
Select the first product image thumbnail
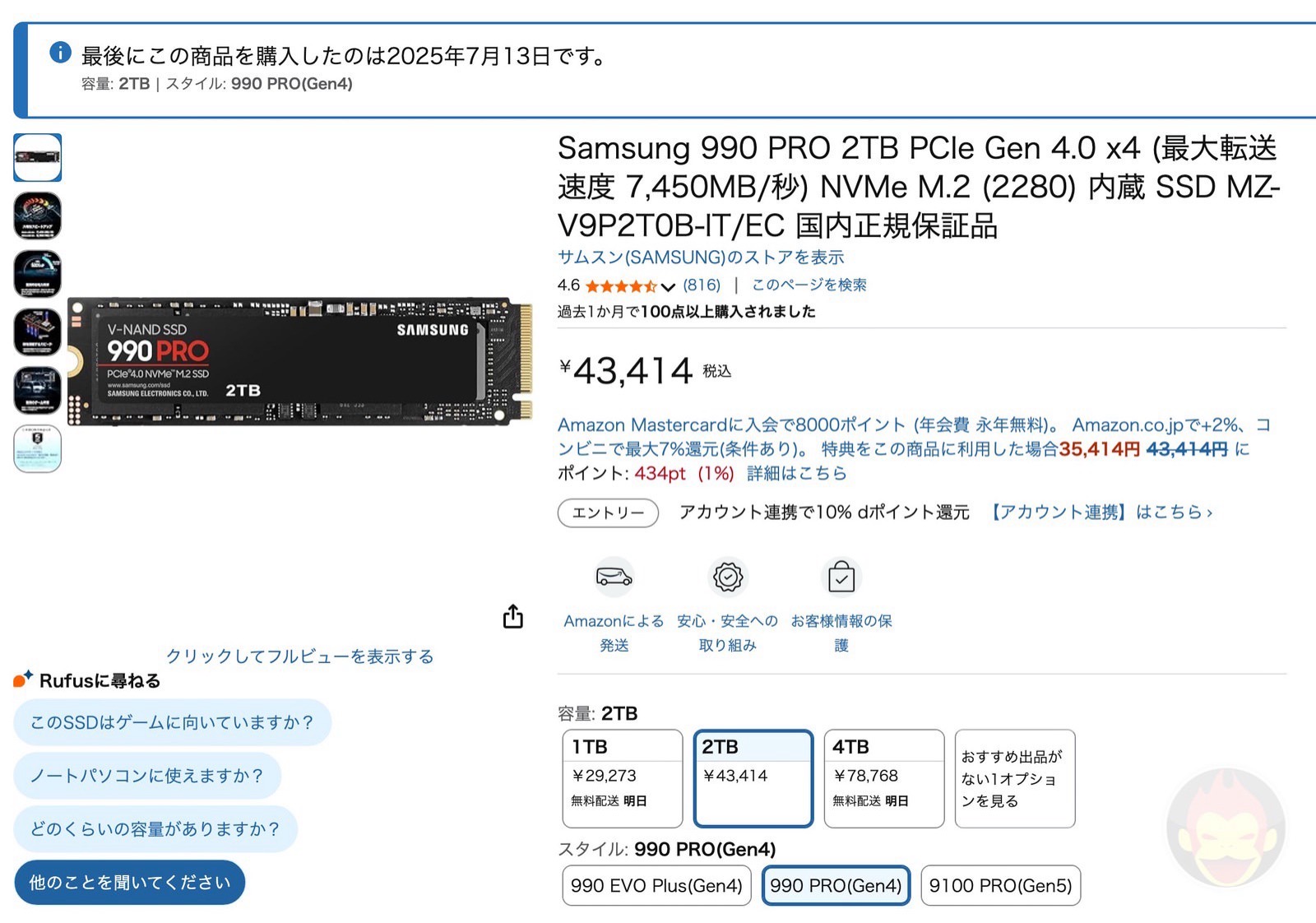click(38, 158)
